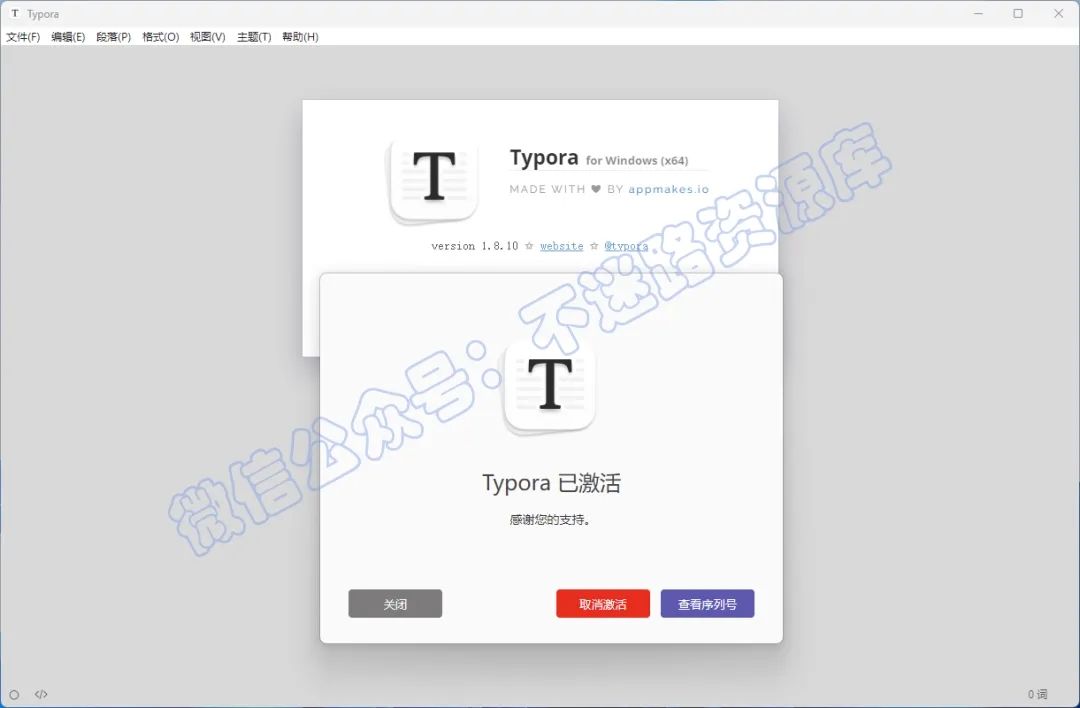The image size is (1080, 708).
Task: Close the Typora window
Action: click(1059, 13)
